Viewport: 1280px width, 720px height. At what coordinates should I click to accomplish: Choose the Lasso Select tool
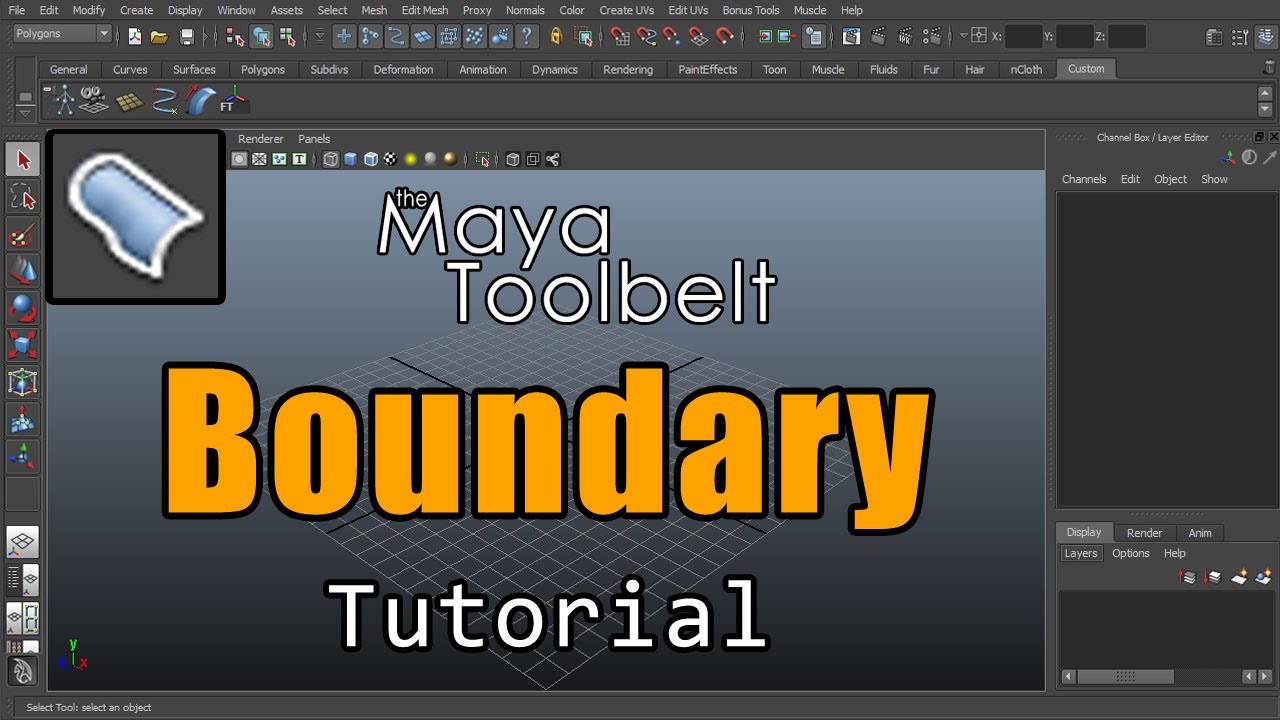[x=23, y=197]
